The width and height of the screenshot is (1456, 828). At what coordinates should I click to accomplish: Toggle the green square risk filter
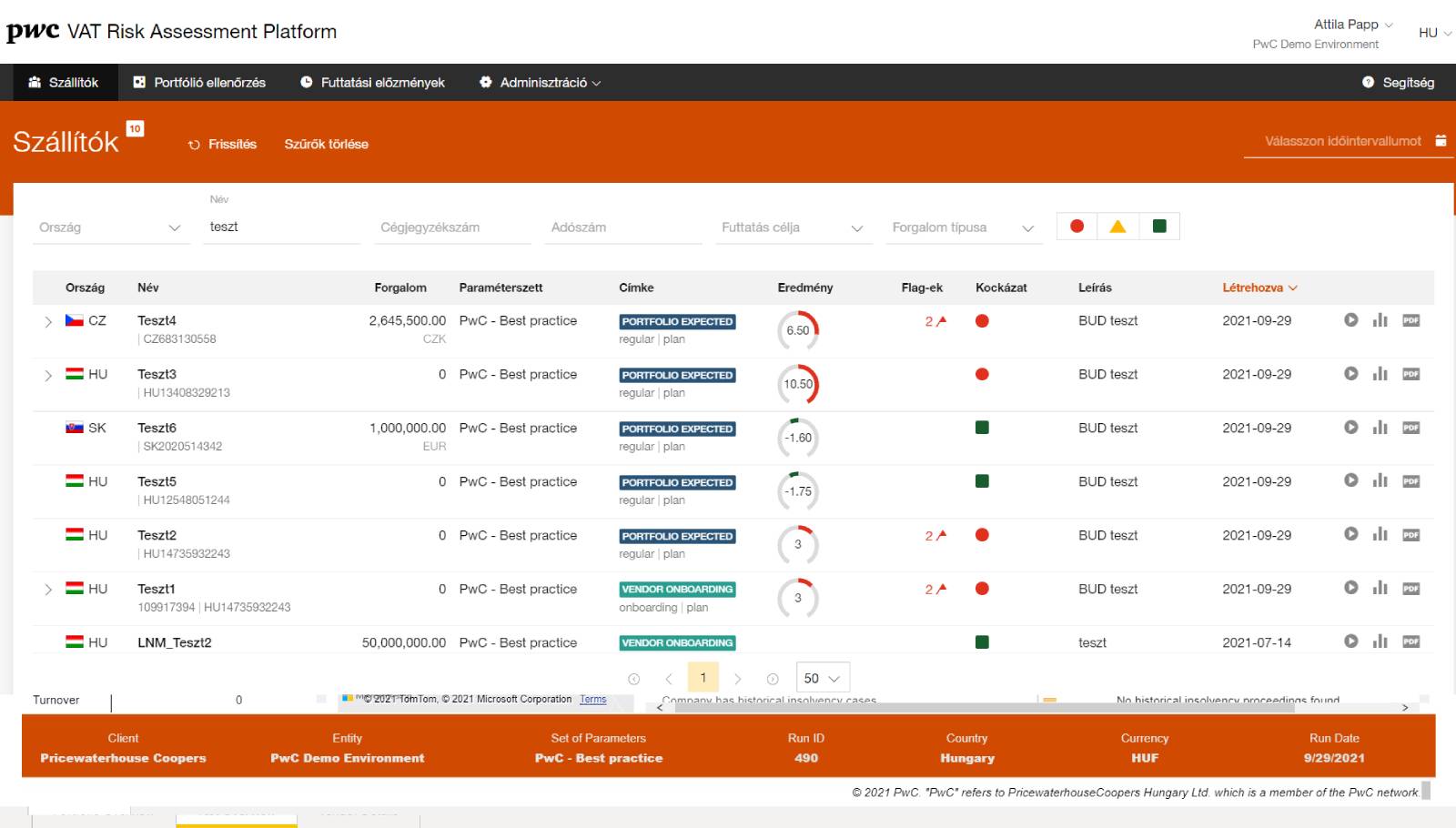pyautogui.click(x=1159, y=227)
